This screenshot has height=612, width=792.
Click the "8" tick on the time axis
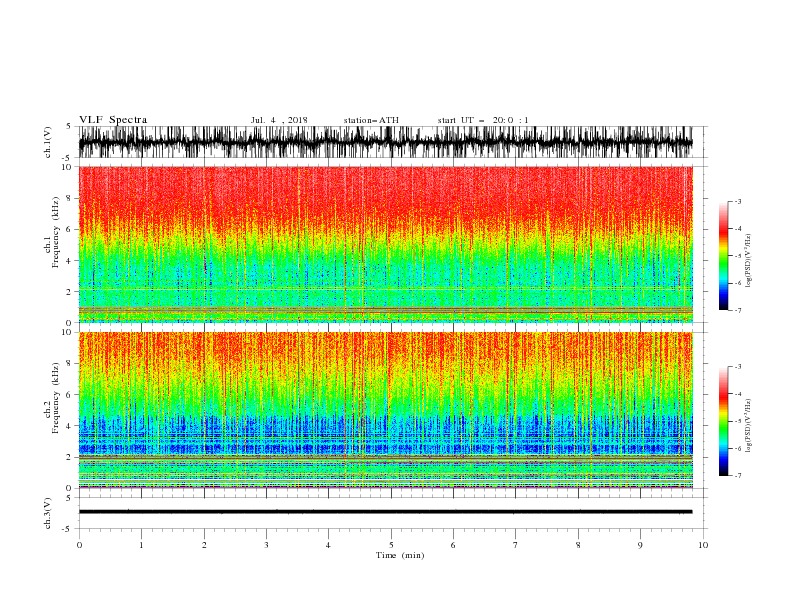(578, 545)
